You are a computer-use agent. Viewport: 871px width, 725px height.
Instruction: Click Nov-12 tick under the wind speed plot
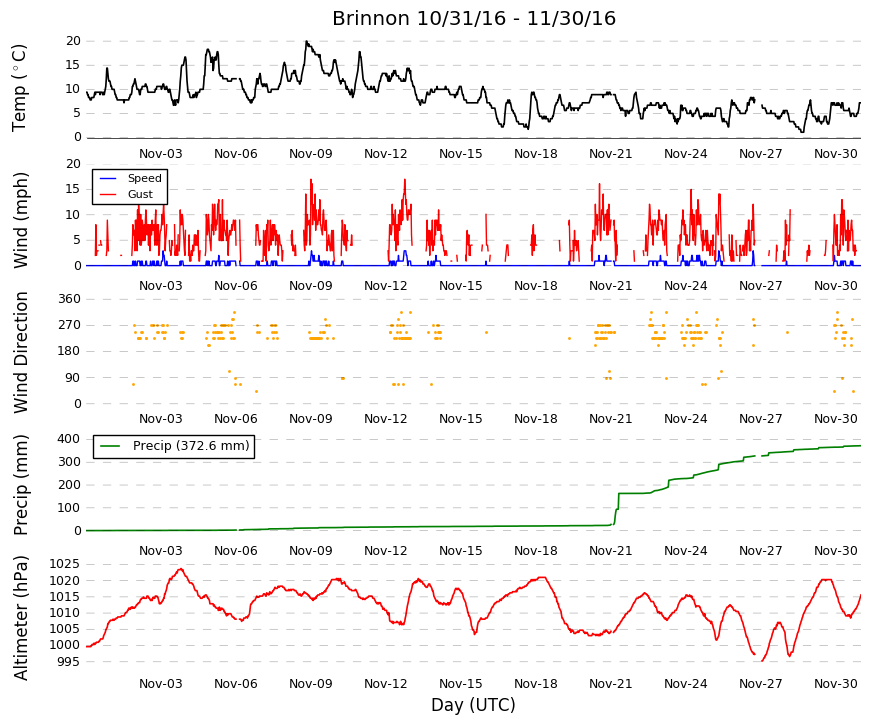point(386,286)
